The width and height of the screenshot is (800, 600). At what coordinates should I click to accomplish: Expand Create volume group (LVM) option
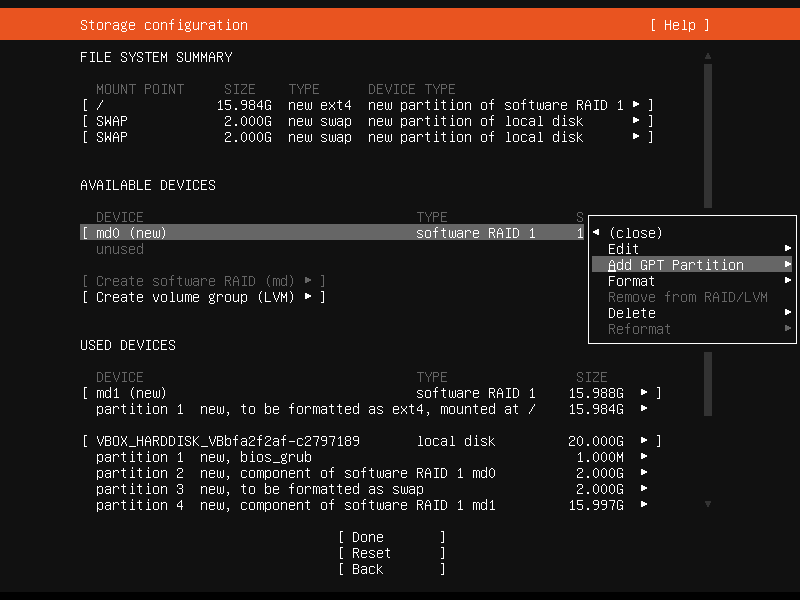point(204,297)
